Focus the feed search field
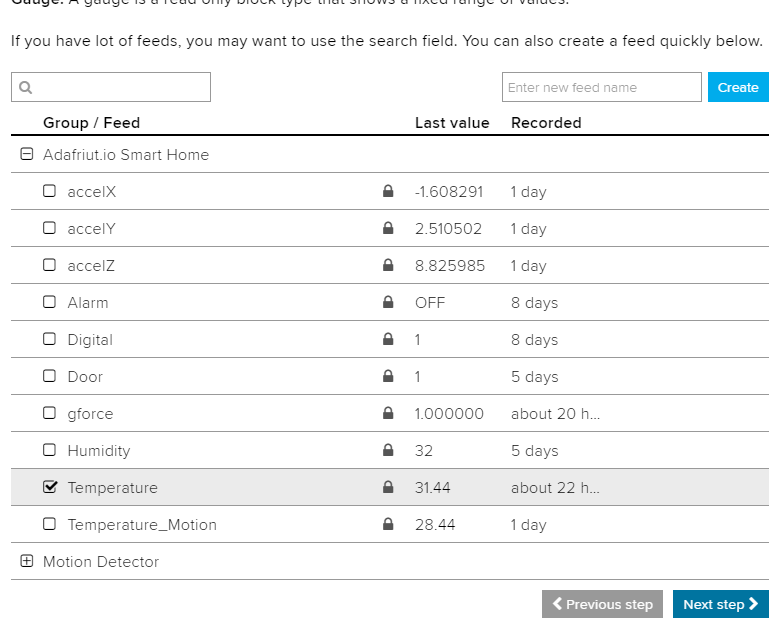 [x=120, y=87]
